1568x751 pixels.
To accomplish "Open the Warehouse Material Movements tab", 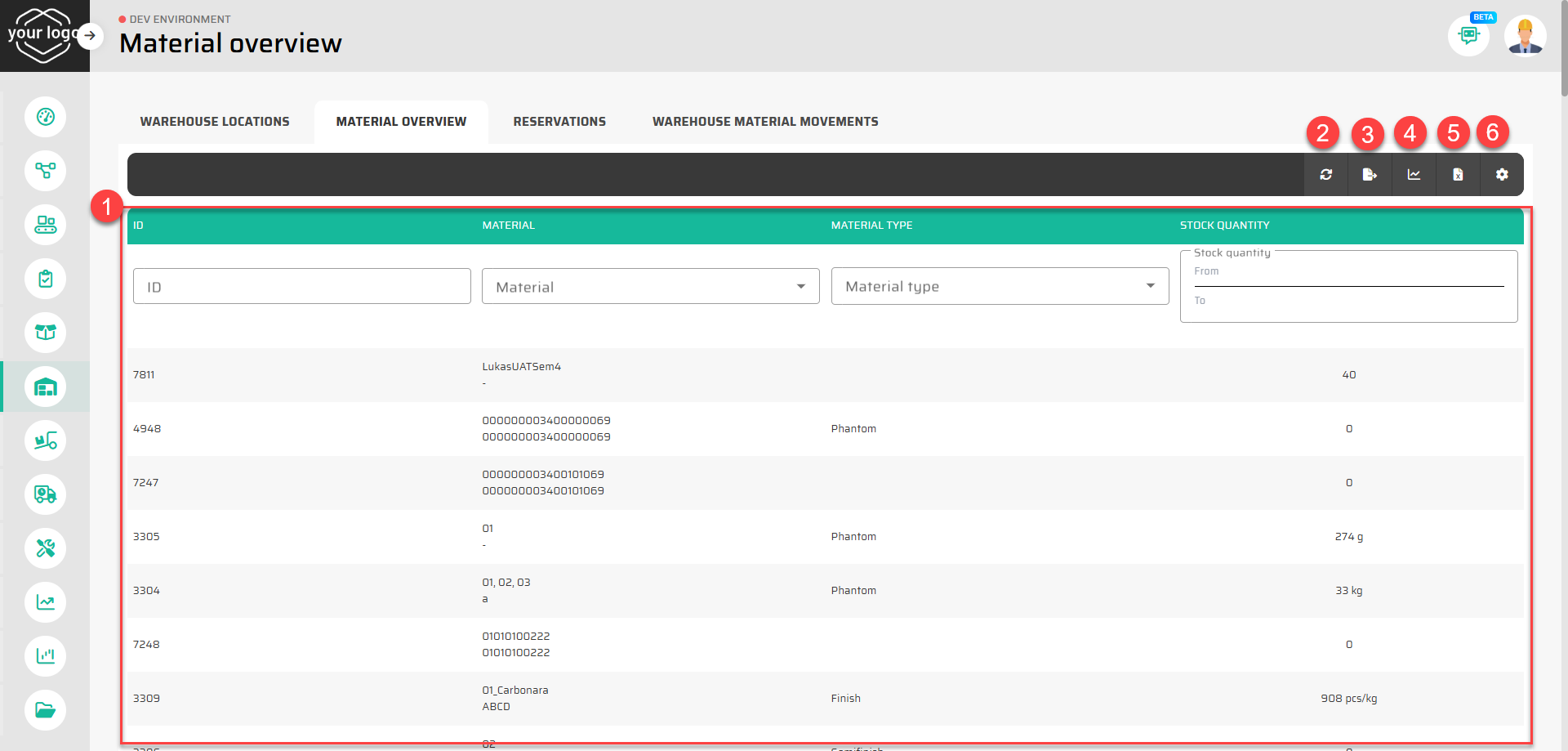I will pos(765,122).
